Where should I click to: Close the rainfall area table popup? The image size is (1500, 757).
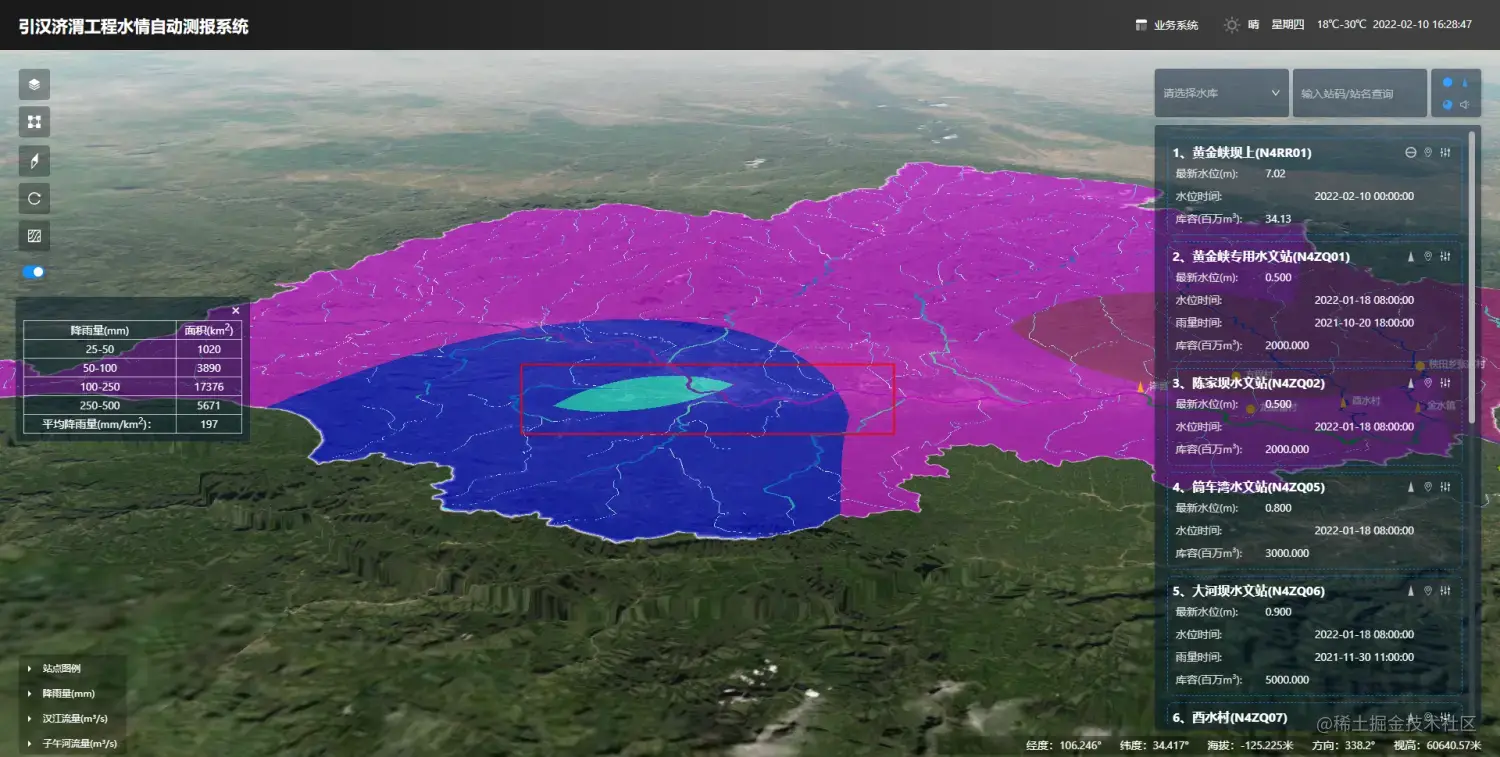click(x=236, y=310)
